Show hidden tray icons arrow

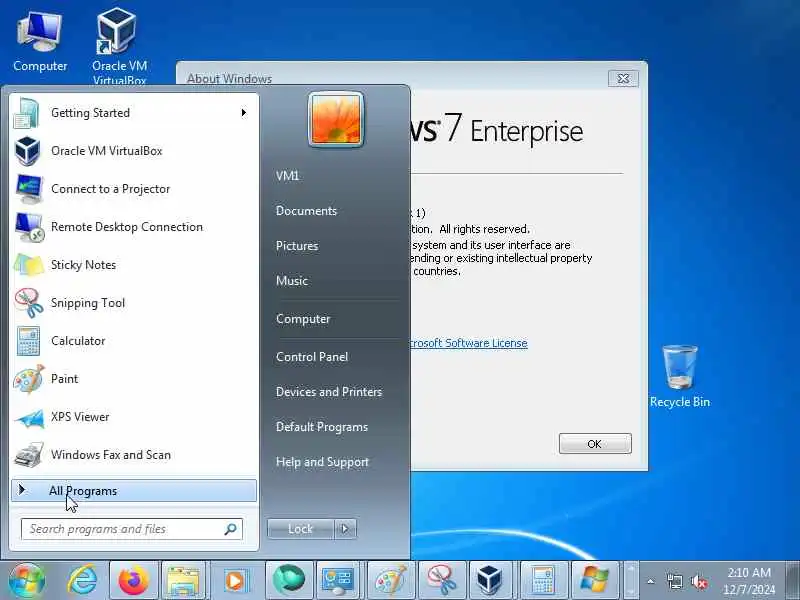coord(651,581)
